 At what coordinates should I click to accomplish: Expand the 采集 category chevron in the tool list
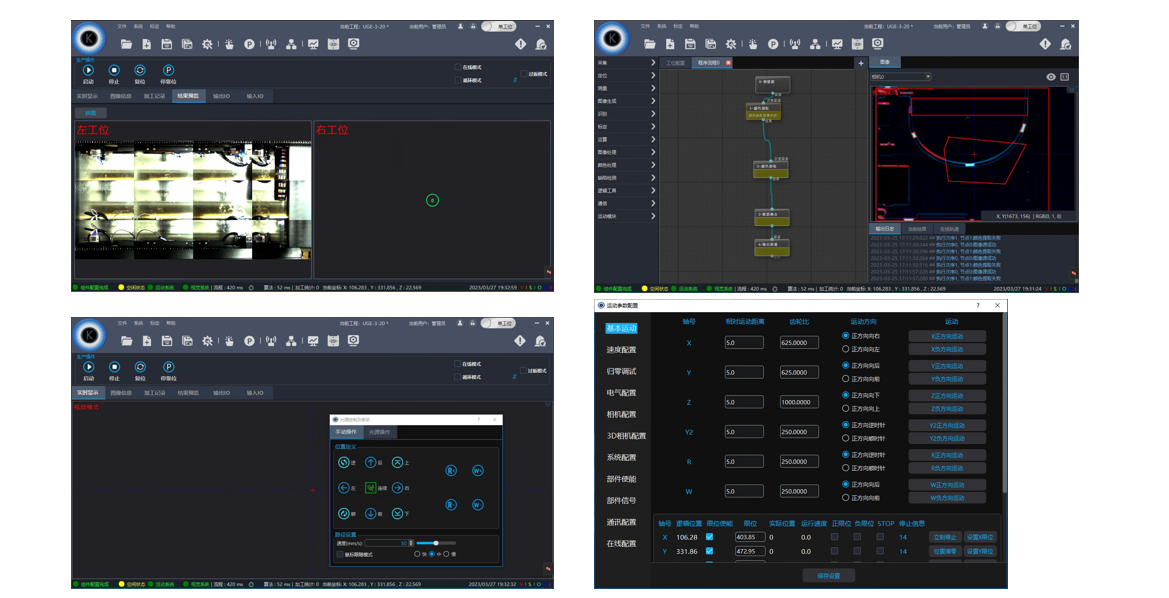pos(652,63)
